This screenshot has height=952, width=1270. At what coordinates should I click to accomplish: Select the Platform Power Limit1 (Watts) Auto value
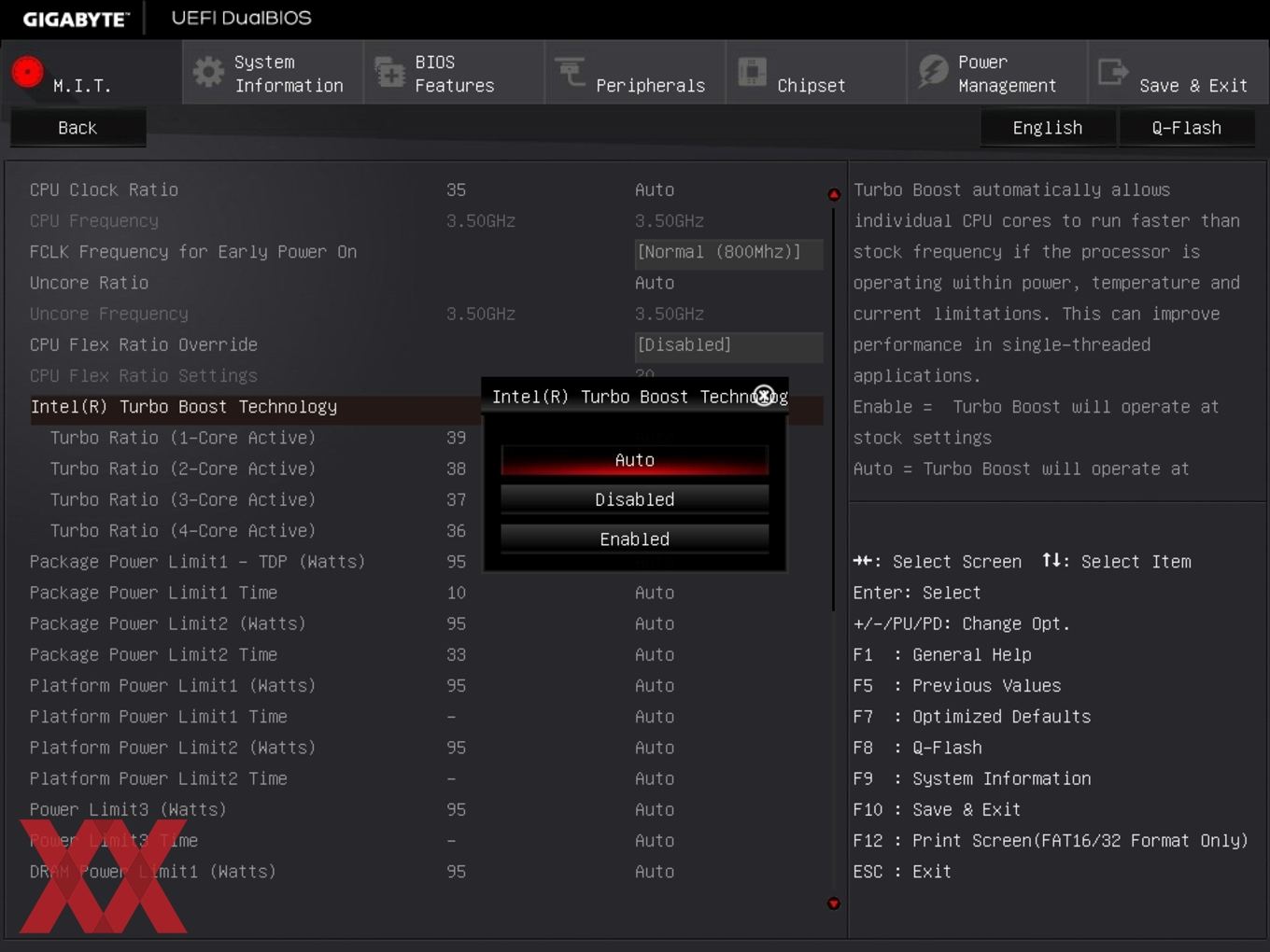(x=655, y=685)
